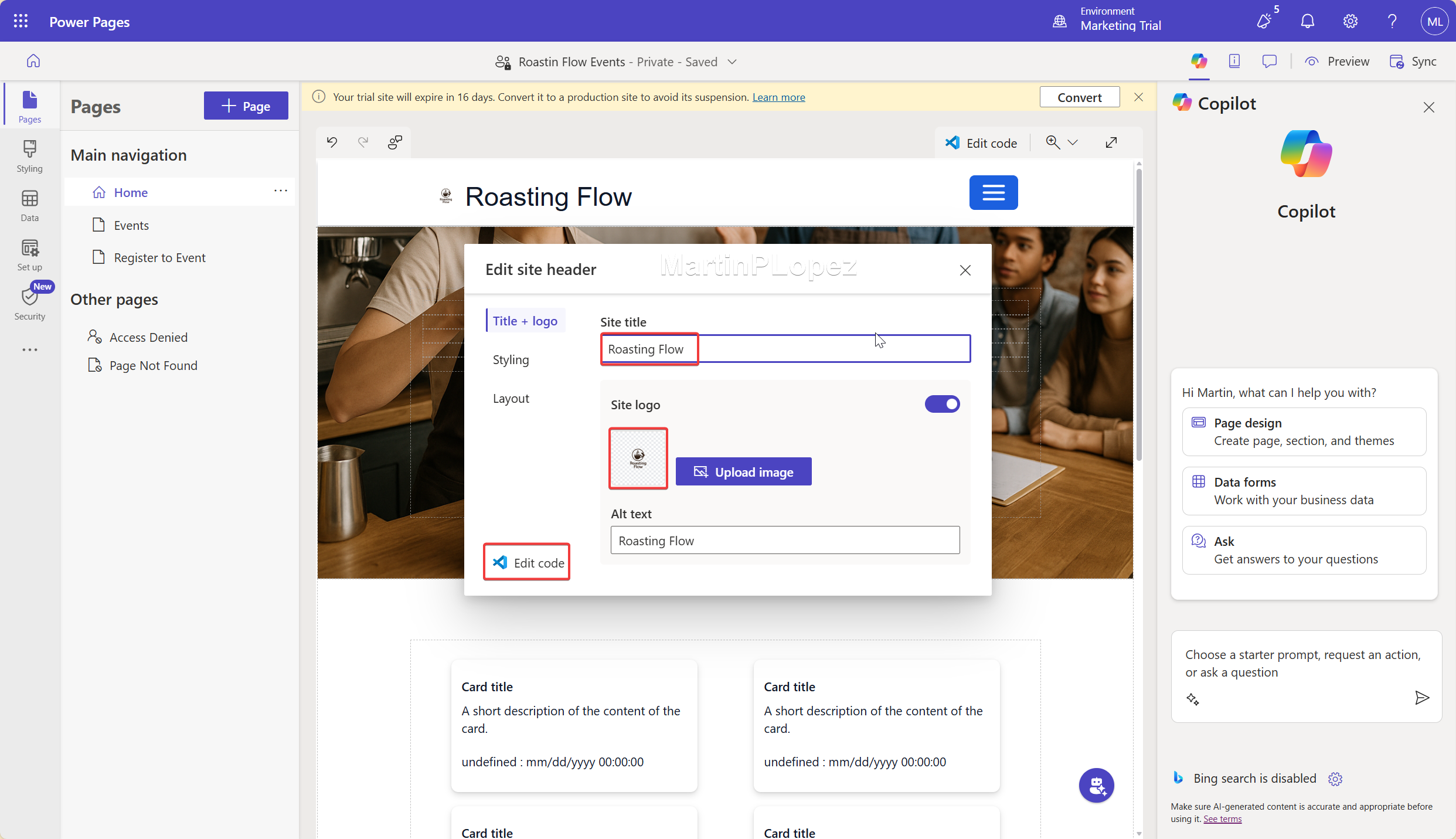Click the undo arrow in canvas toolbar

tap(332, 142)
